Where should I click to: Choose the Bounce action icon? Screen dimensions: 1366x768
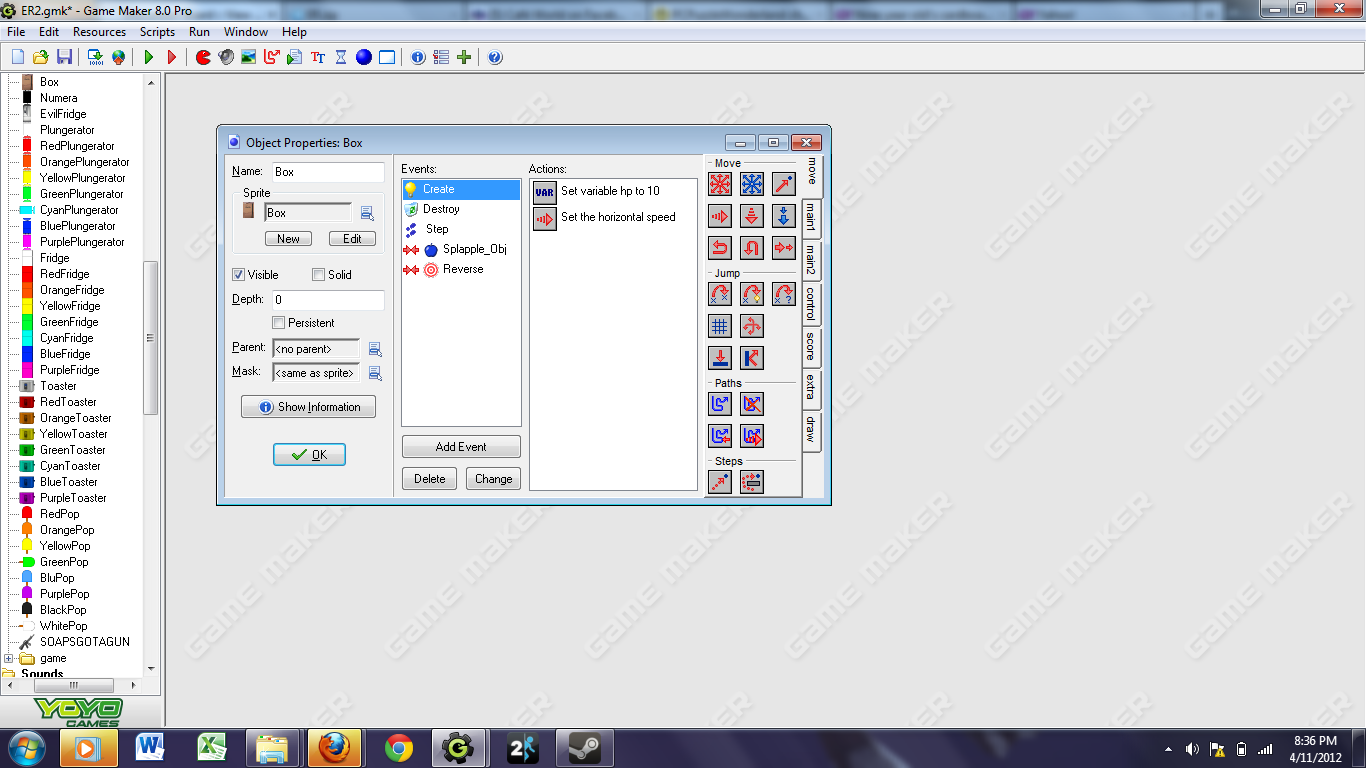click(752, 358)
